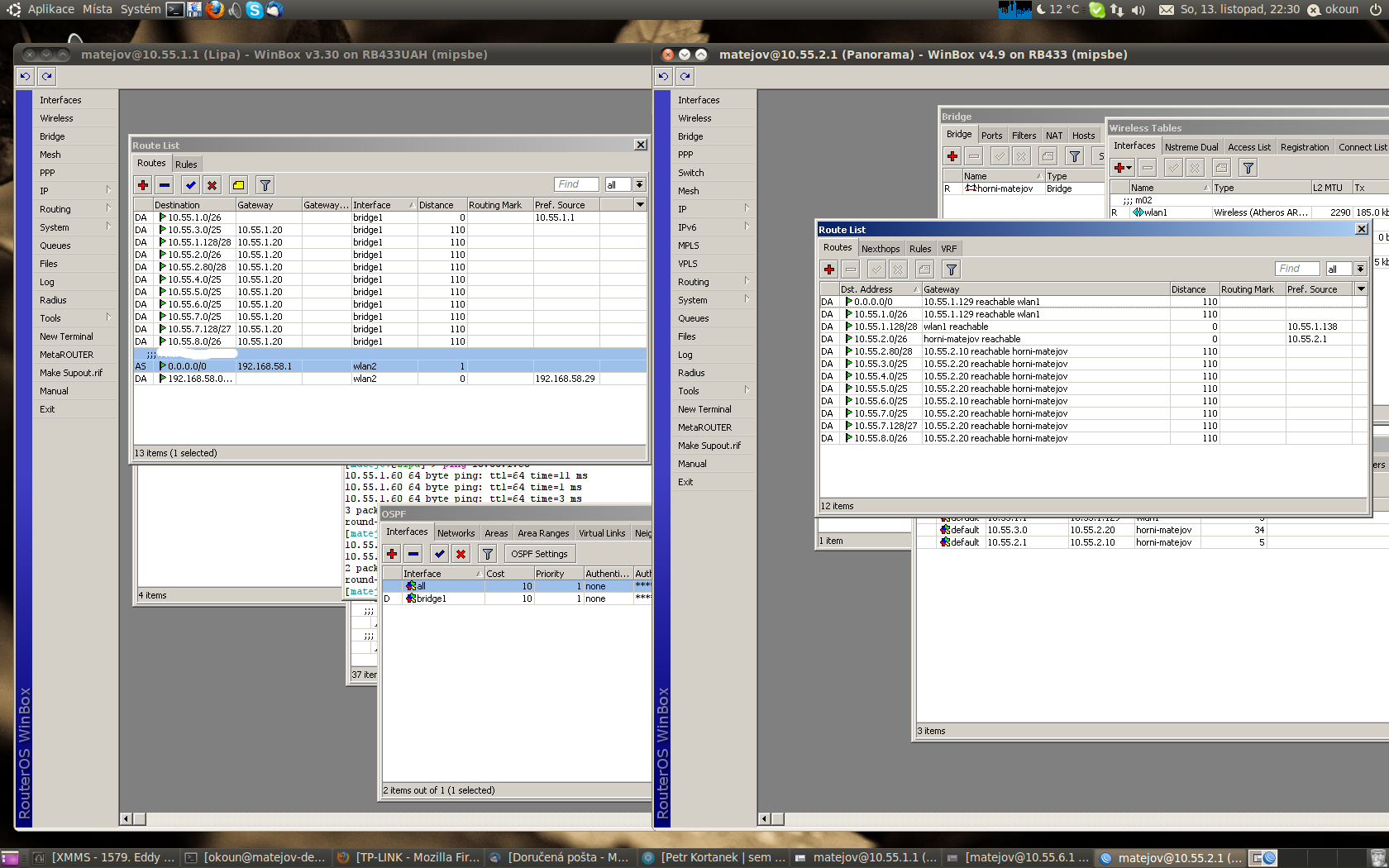
Task: Click remove (minus) icon in Lipa Route List
Action: point(165,185)
